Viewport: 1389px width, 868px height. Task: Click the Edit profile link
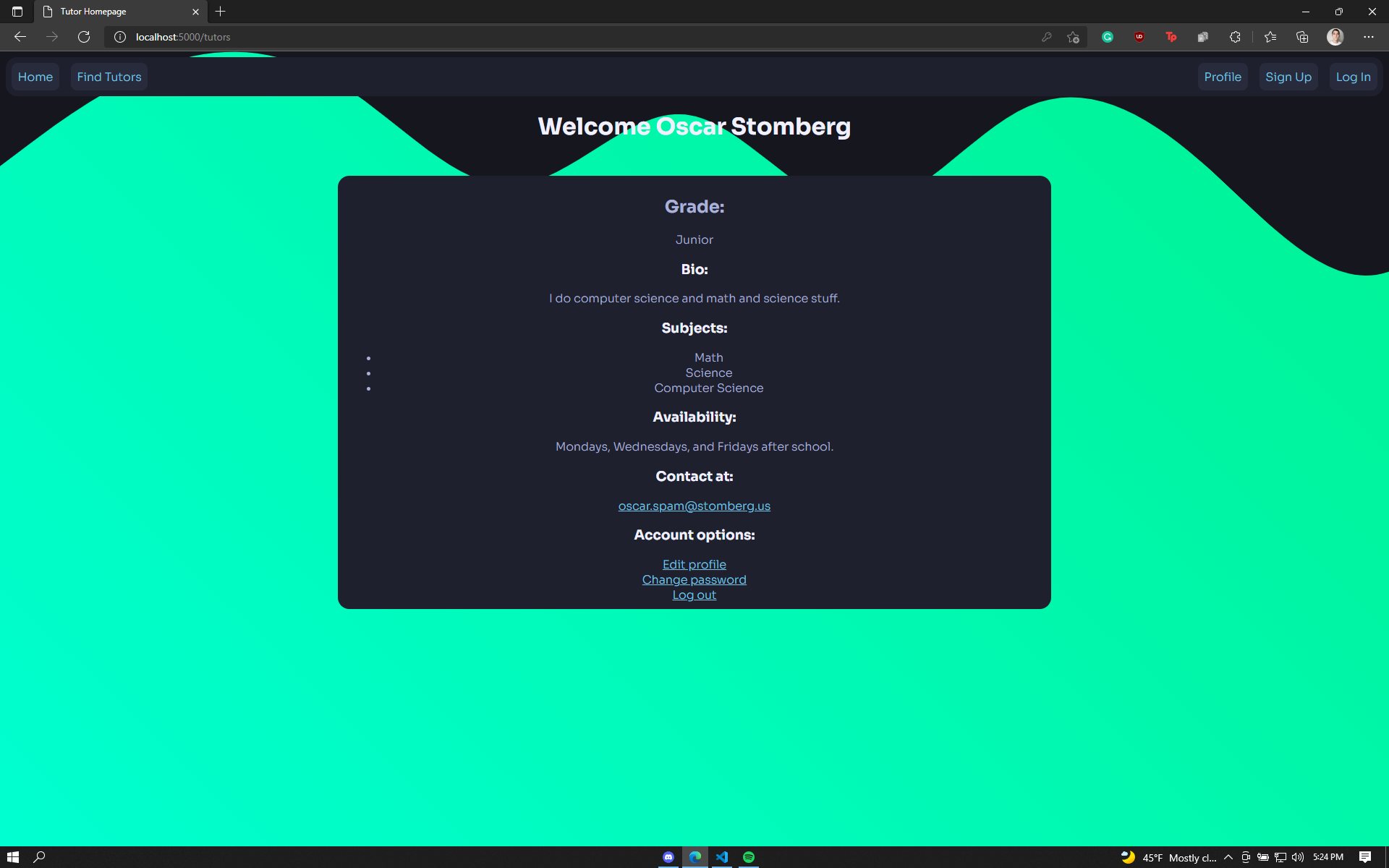point(694,564)
